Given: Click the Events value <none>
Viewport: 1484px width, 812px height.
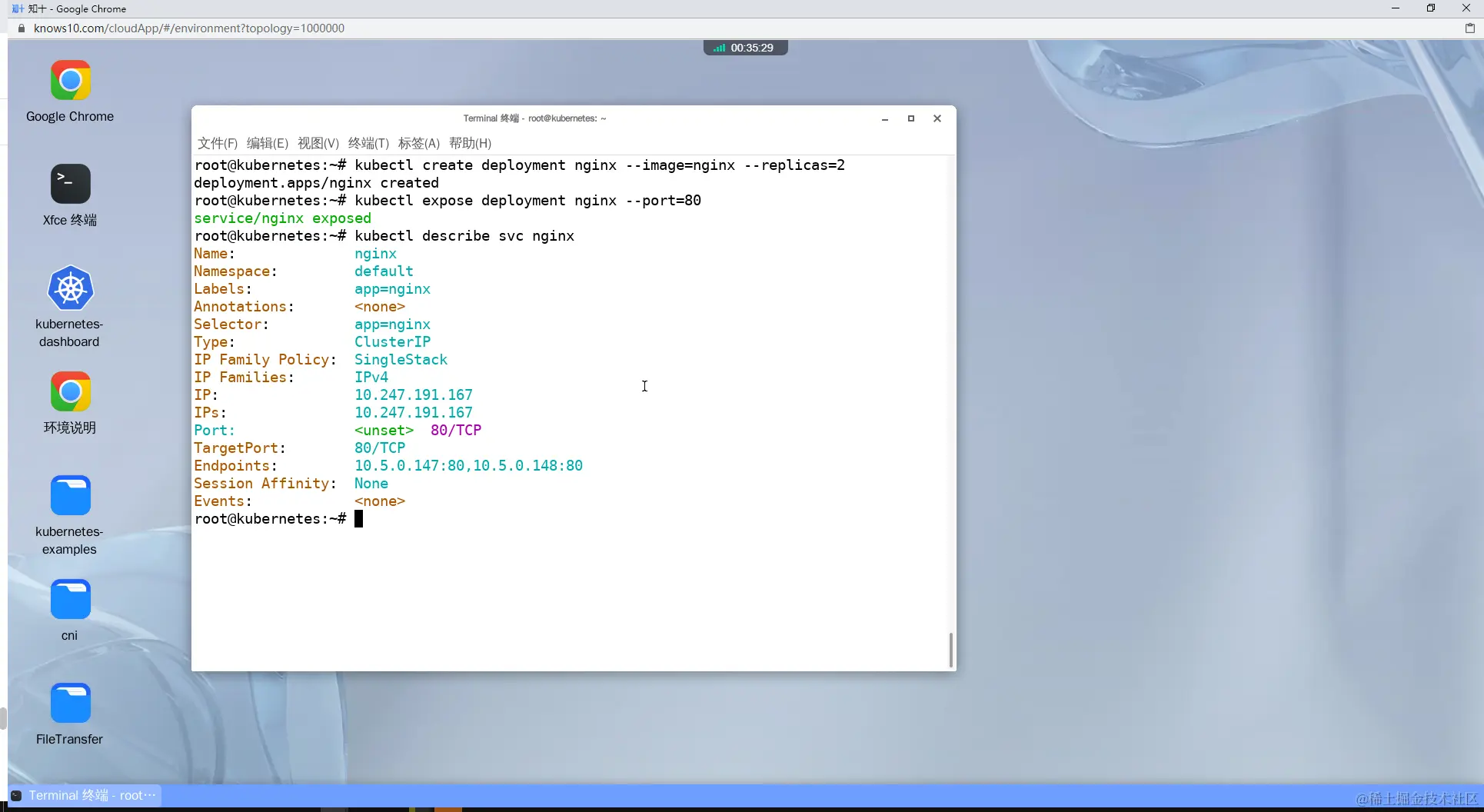Looking at the screenshot, I should click(380, 501).
